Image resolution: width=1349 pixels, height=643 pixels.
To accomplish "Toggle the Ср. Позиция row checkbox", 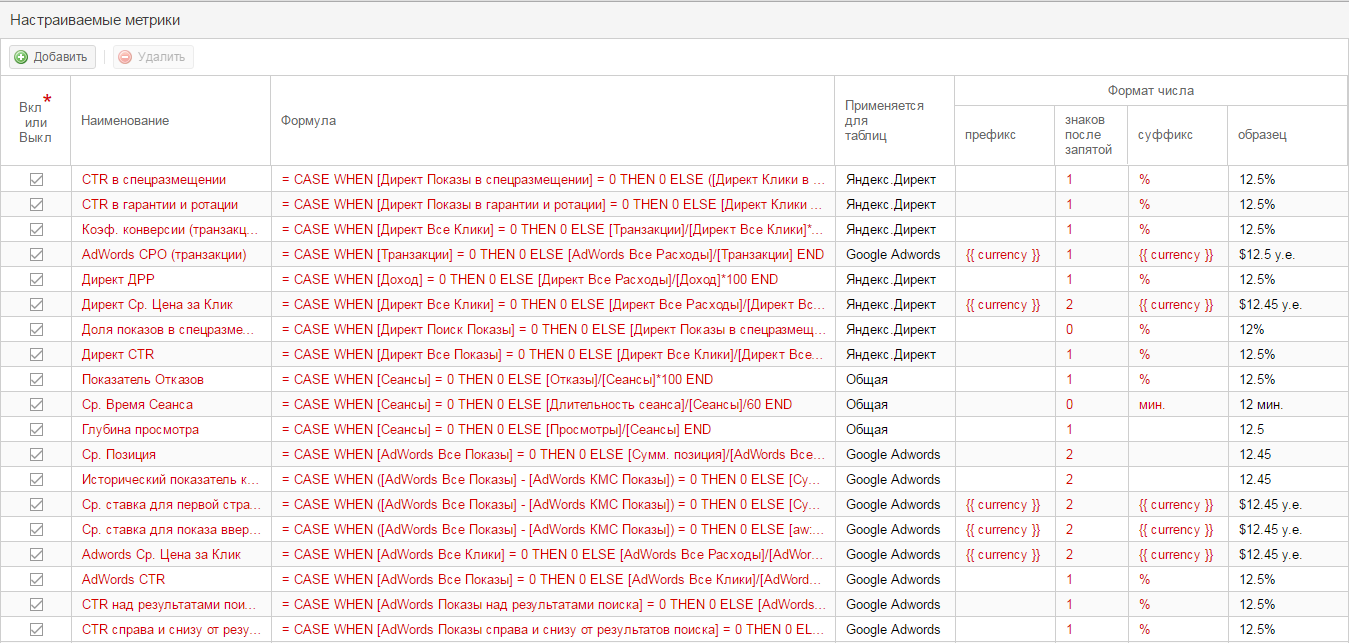I will click(x=36, y=455).
